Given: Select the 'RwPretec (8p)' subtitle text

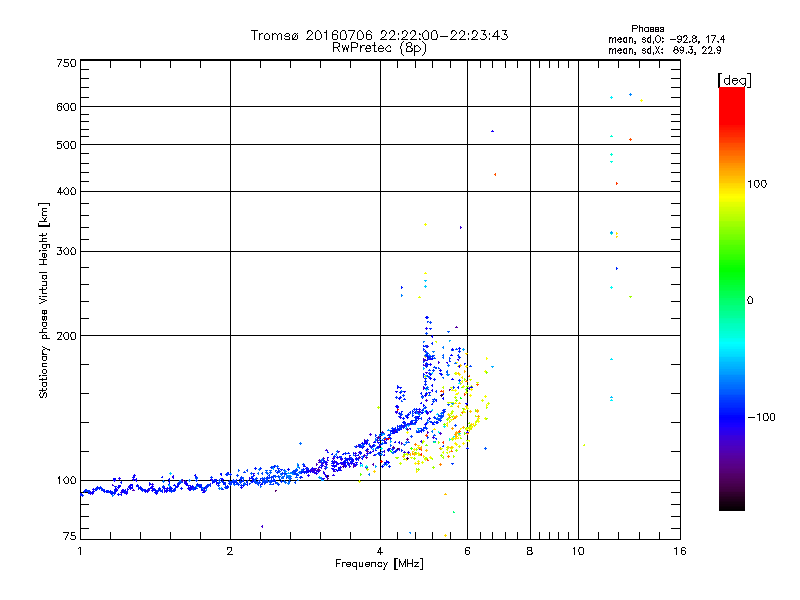Looking at the screenshot, I should [379, 48].
